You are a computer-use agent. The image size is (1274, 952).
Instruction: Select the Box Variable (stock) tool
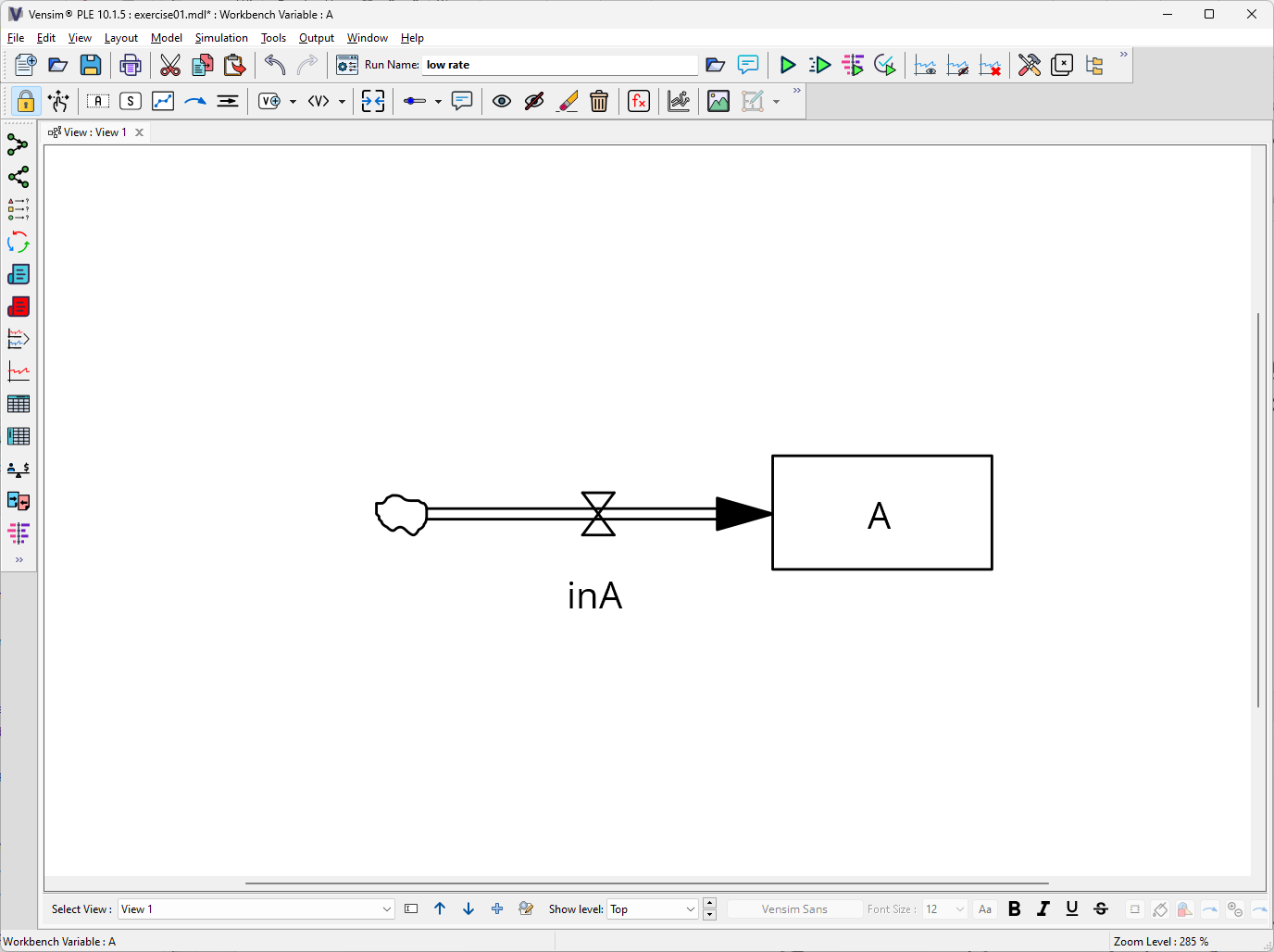[98, 102]
